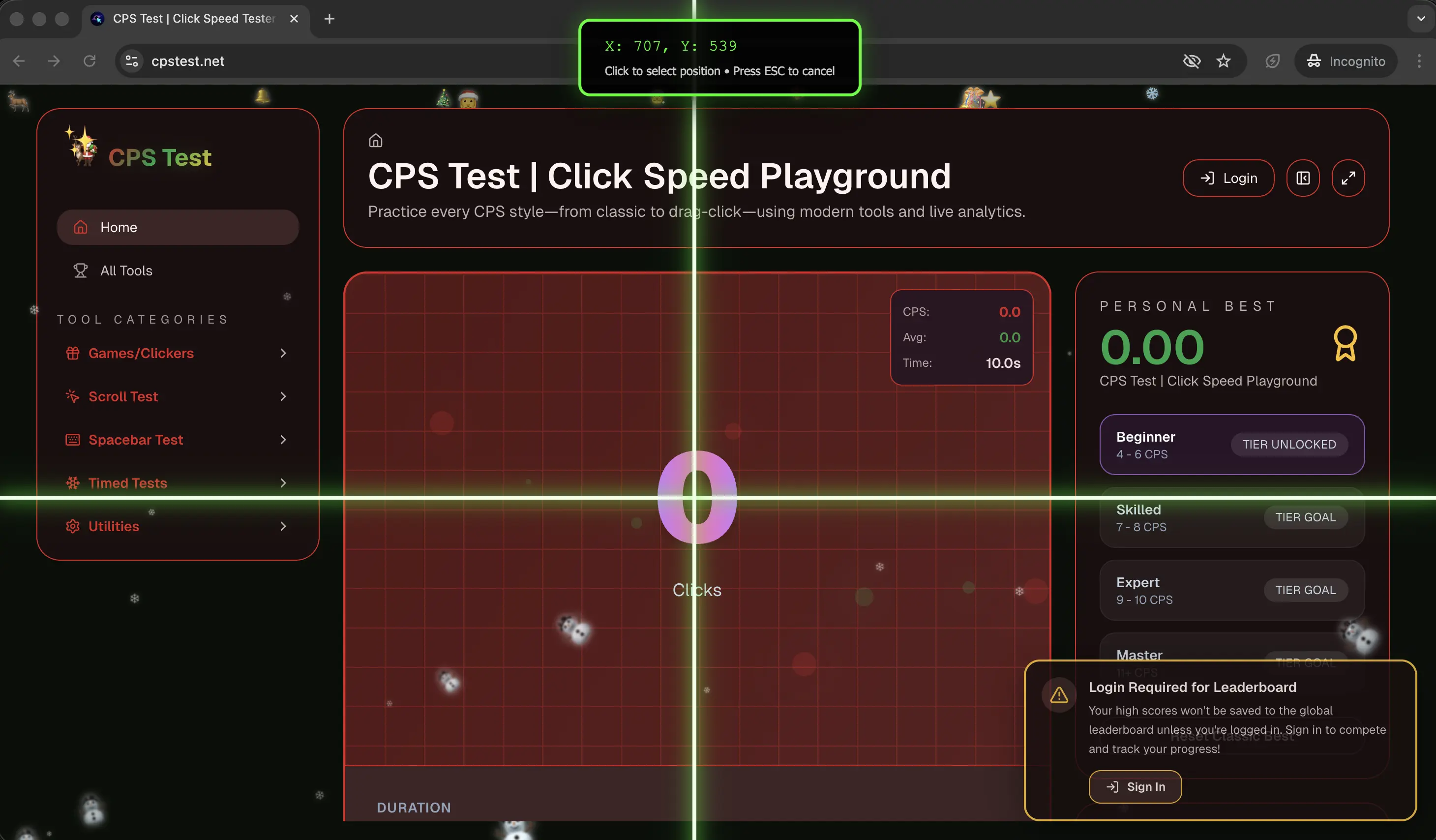Image resolution: width=1436 pixels, height=840 pixels.
Task: Bookmark this page with the star icon
Action: coord(1224,61)
